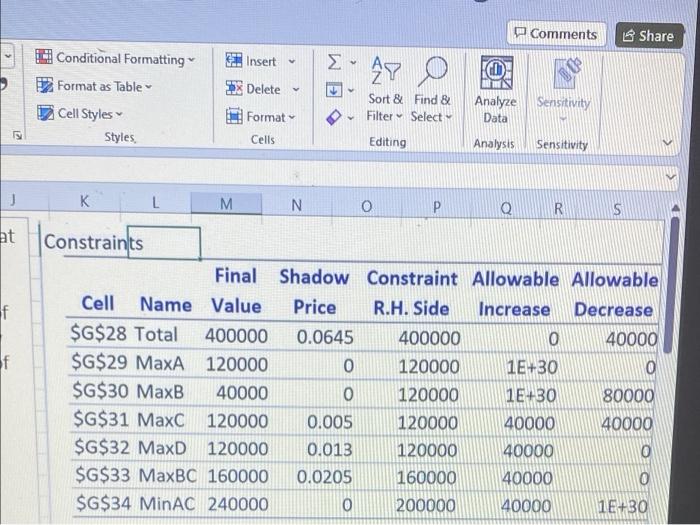Expand the AutoSum dropdown arrow

[x=353, y=63]
